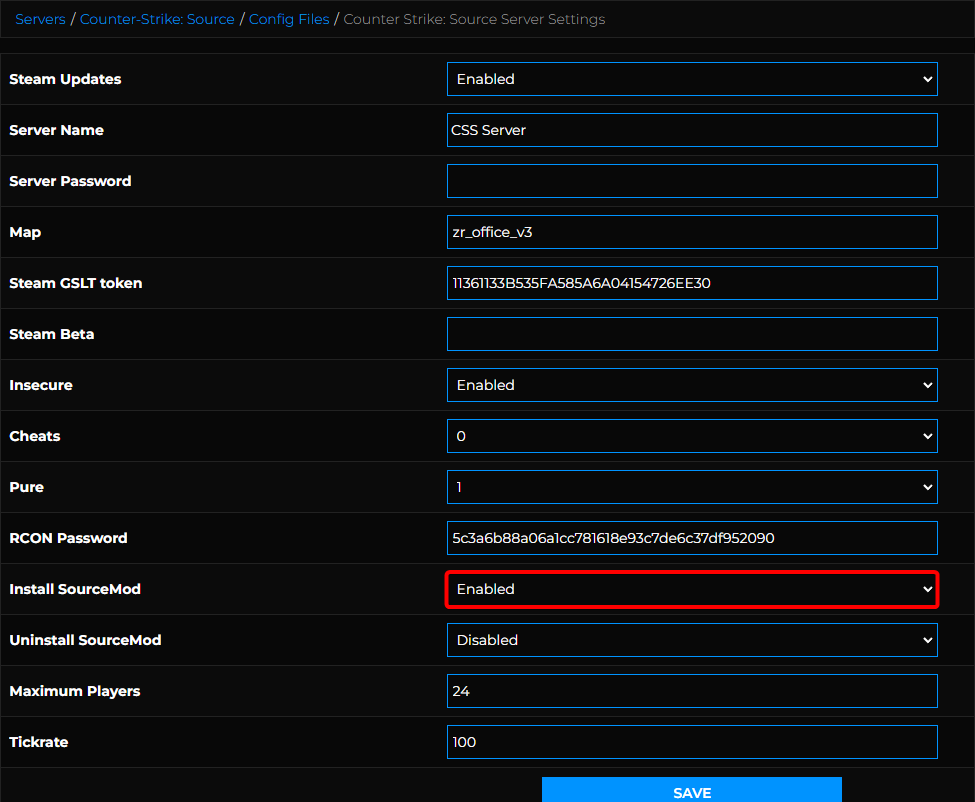The image size is (975, 802).
Task: Go to the Servers breadcrumb link
Action: coord(40,19)
